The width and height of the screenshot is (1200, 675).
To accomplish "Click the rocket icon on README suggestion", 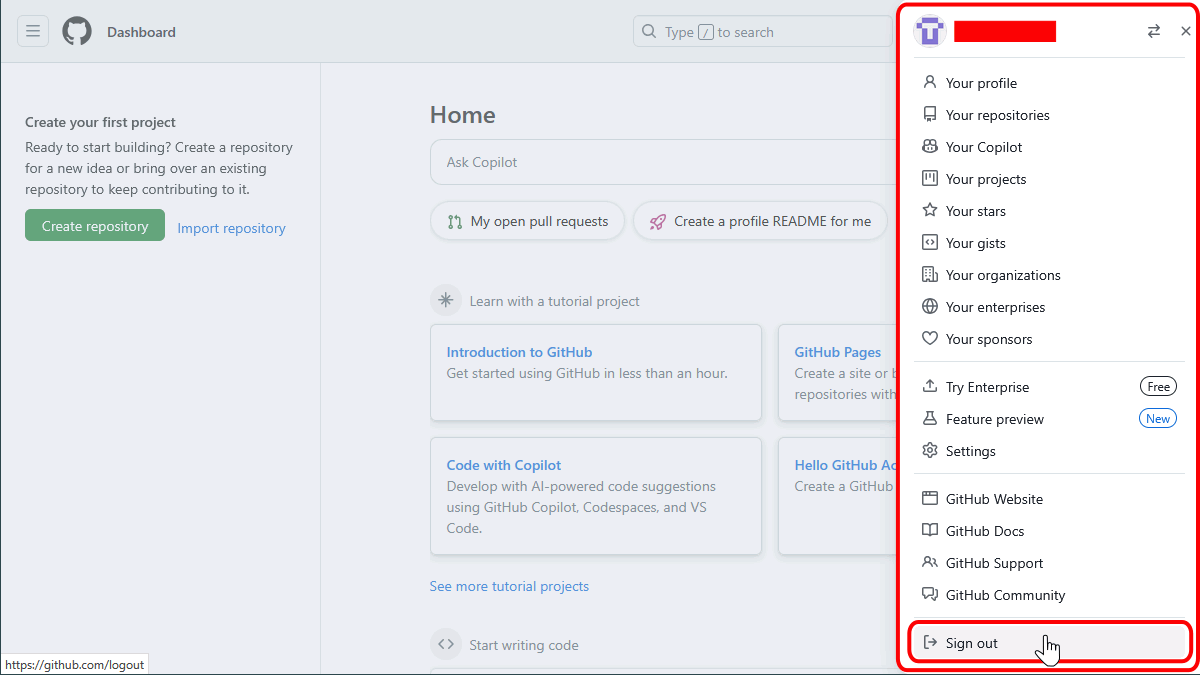I will (658, 222).
